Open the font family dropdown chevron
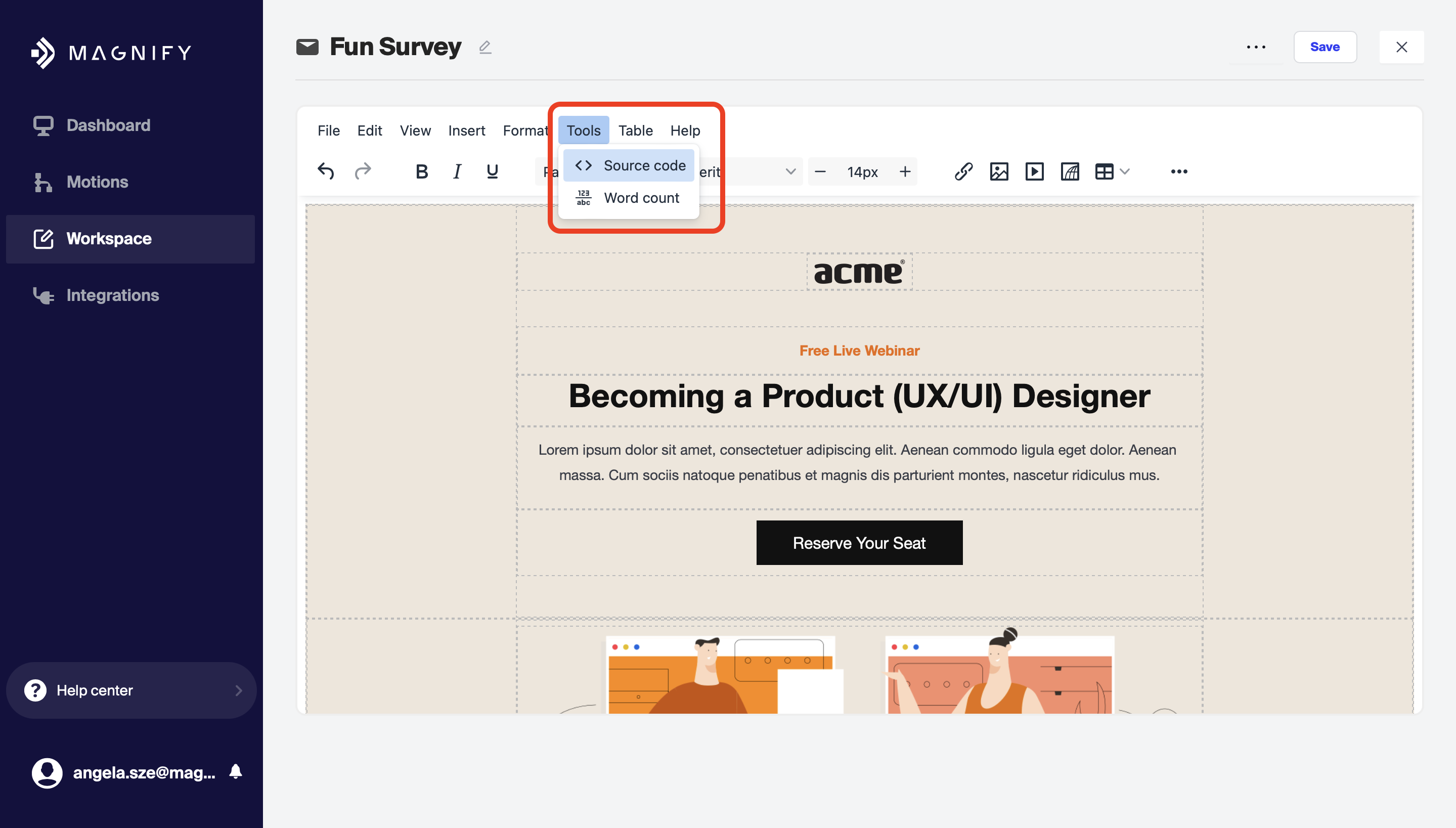This screenshot has height=828, width=1456. (790, 171)
